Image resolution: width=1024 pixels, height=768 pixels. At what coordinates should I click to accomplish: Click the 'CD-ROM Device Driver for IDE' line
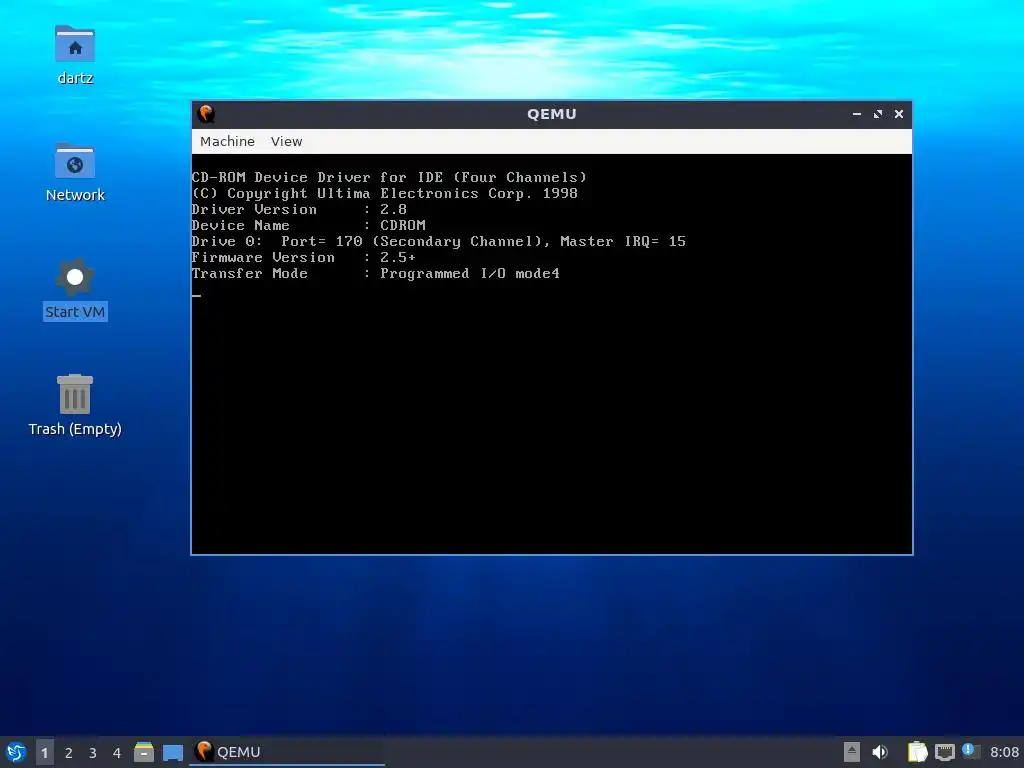click(389, 178)
